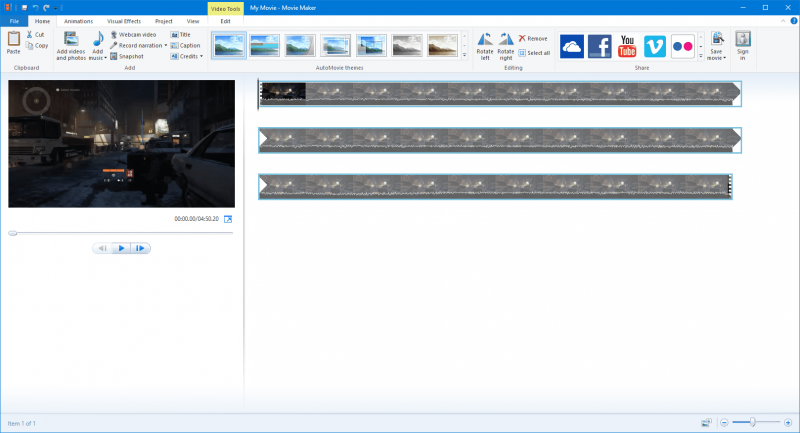The height and width of the screenshot is (433, 800).
Task: Click the zoom slider in status bar
Action: point(752,423)
